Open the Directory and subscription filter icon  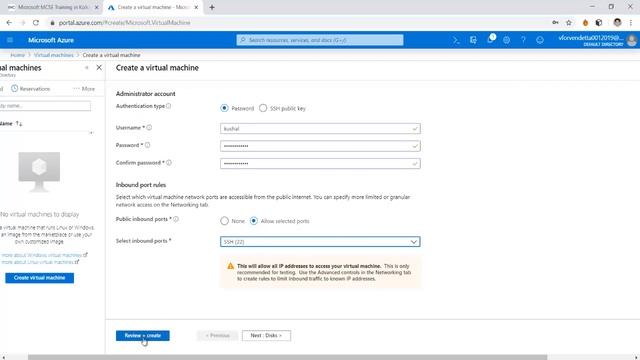pos(473,40)
